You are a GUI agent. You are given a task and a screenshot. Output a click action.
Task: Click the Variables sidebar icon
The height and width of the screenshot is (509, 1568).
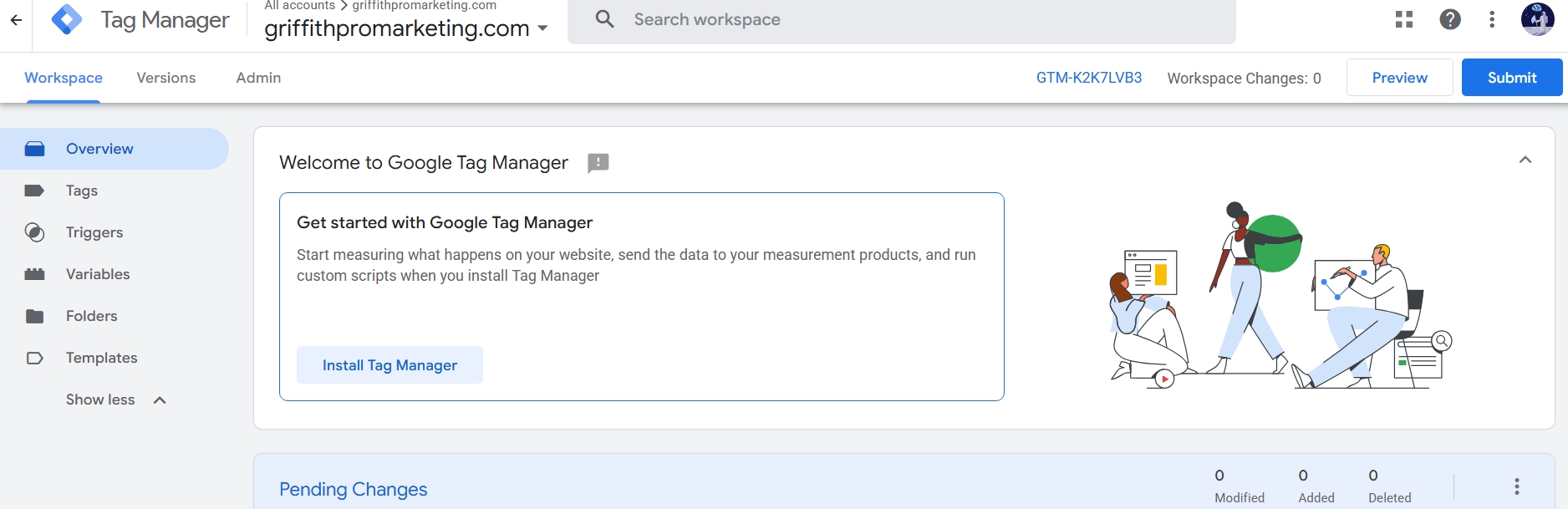[34, 274]
